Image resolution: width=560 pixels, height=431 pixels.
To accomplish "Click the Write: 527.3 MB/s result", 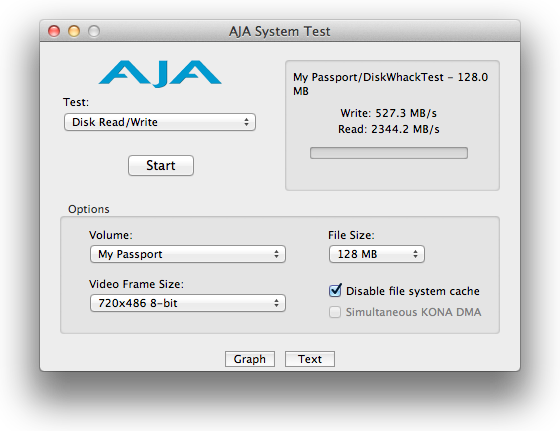I will coord(389,113).
